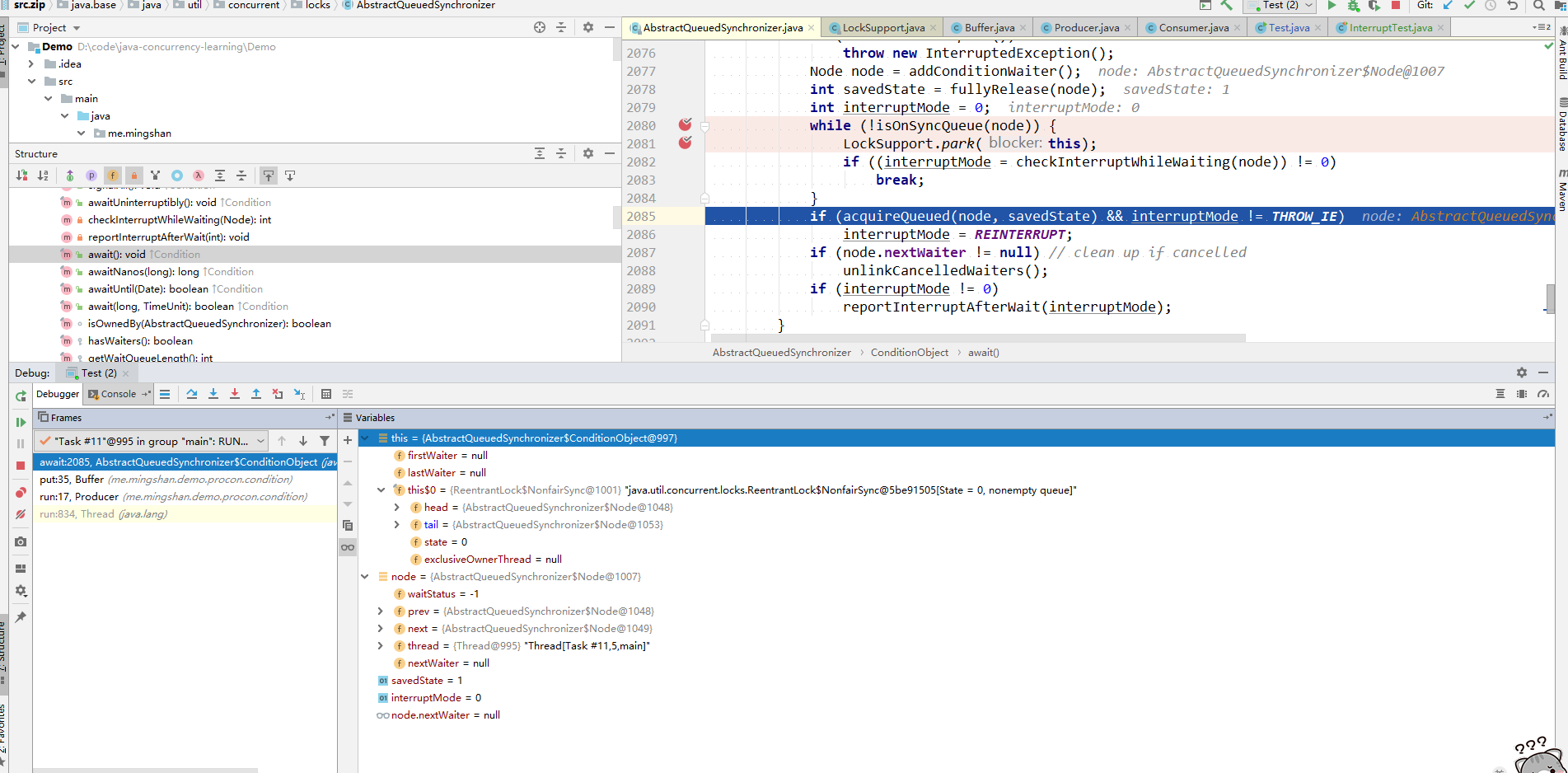Enable autoscroll from source in Structure
Viewport: 1568px width, 773px height.
(x=290, y=176)
